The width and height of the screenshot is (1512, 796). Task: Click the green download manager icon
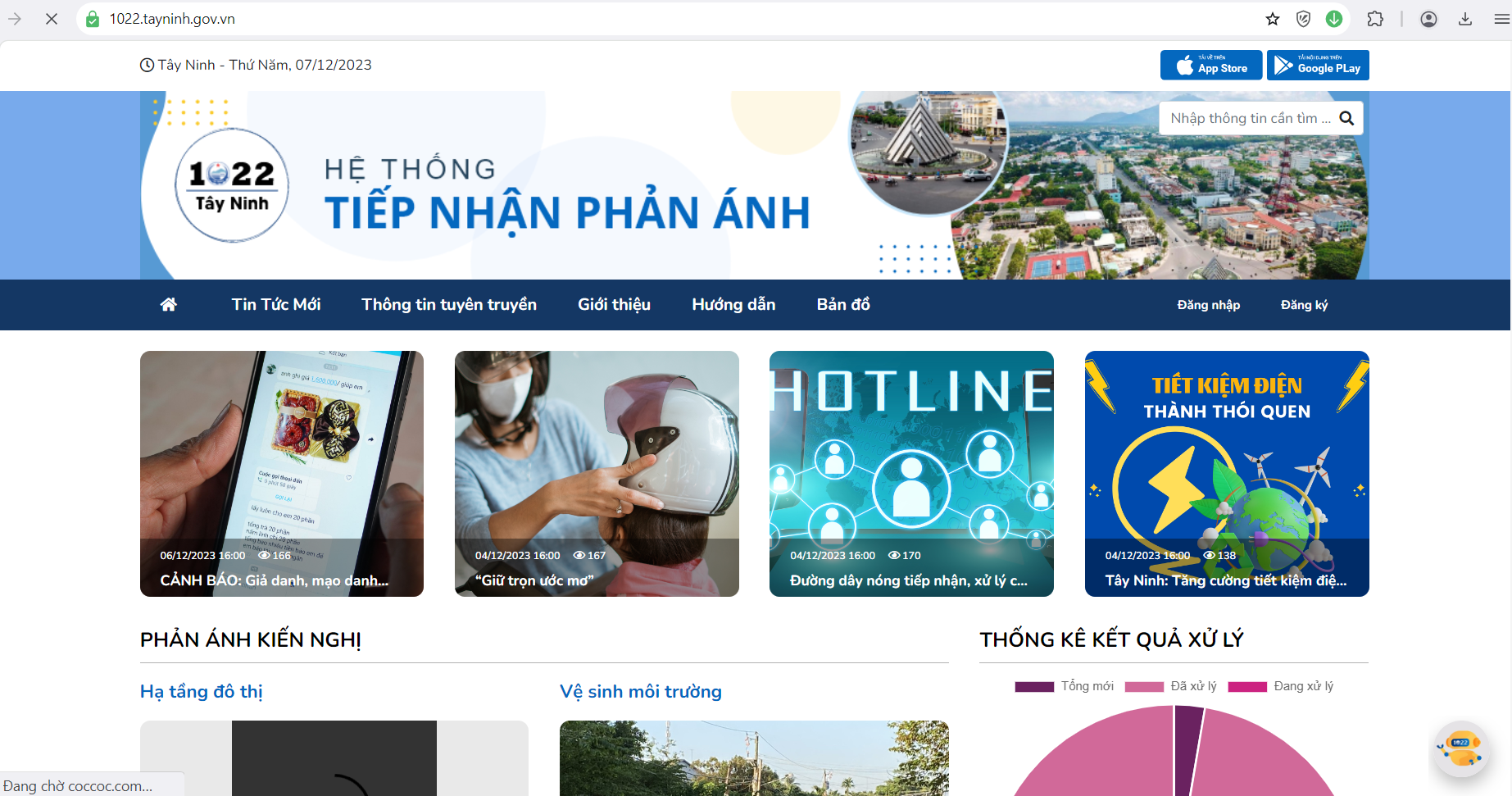[1334, 19]
